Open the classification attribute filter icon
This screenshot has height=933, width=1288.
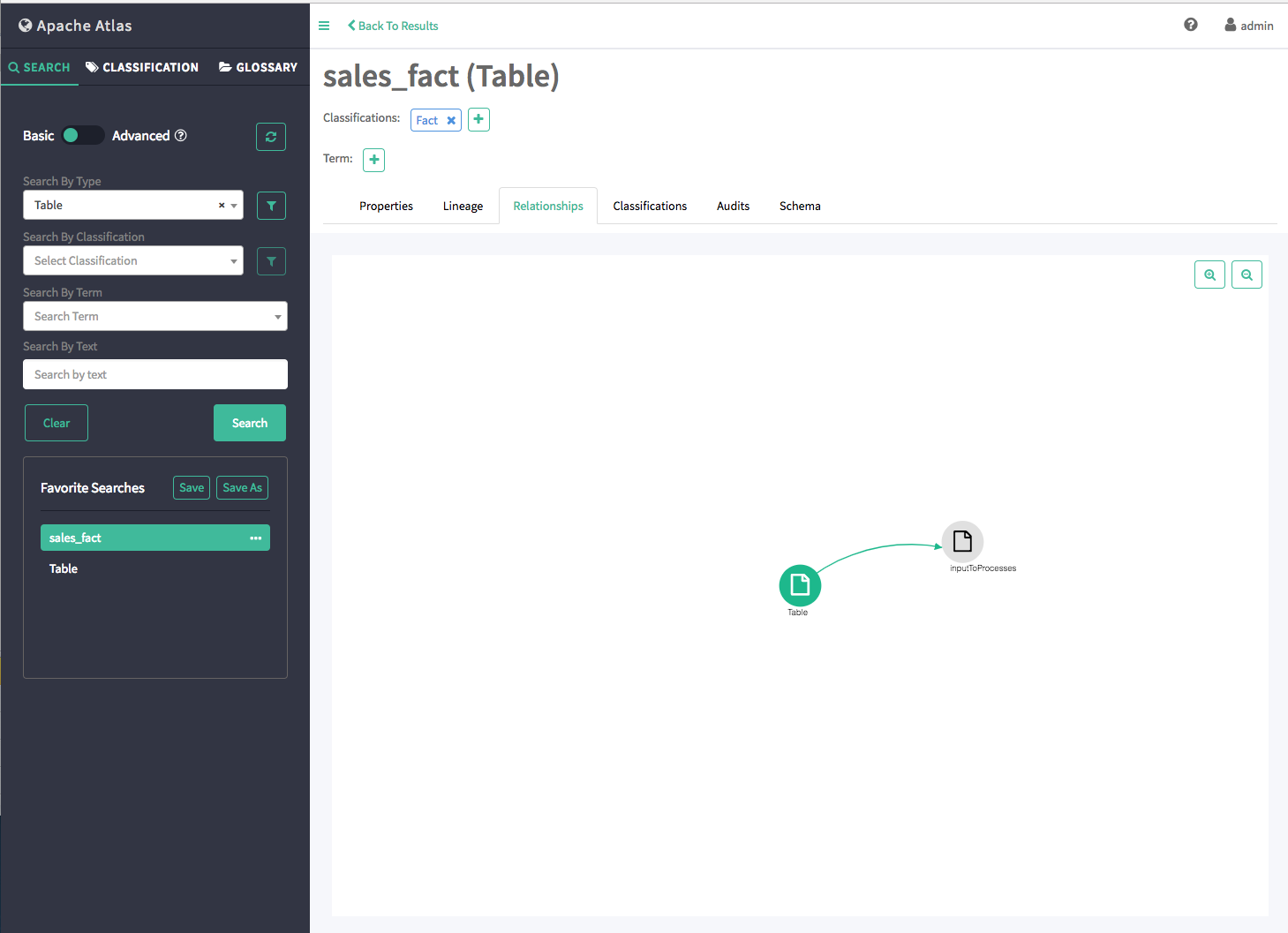pyautogui.click(x=271, y=261)
